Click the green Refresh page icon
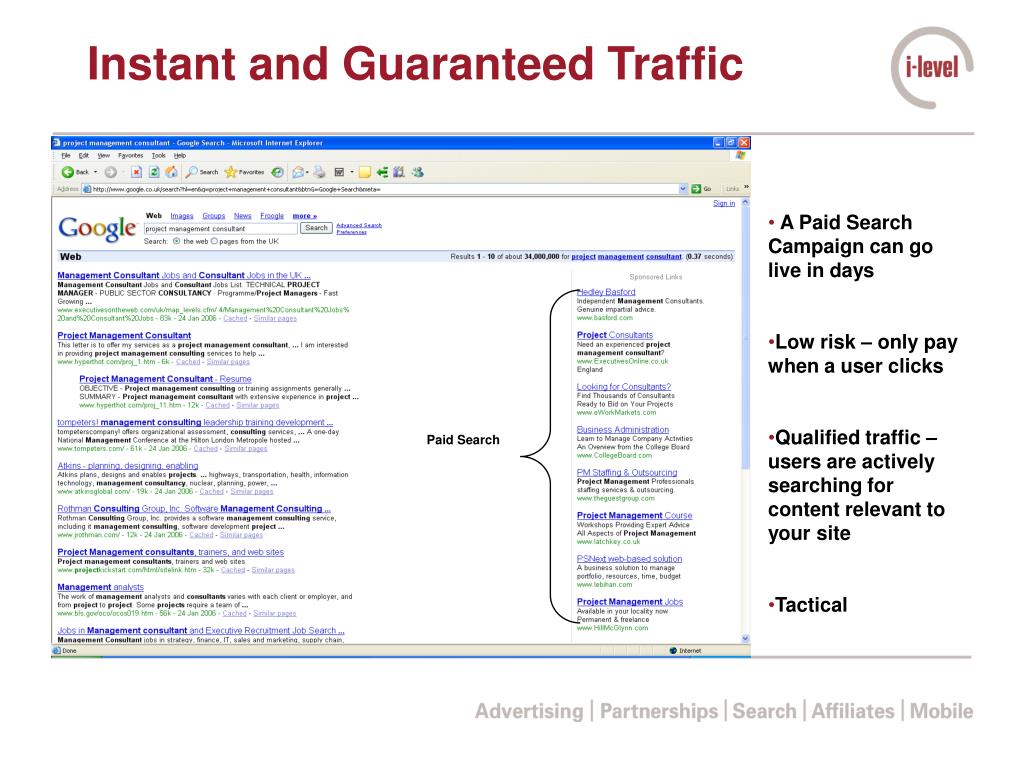The image size is (1024, 768). coord(154,172)
